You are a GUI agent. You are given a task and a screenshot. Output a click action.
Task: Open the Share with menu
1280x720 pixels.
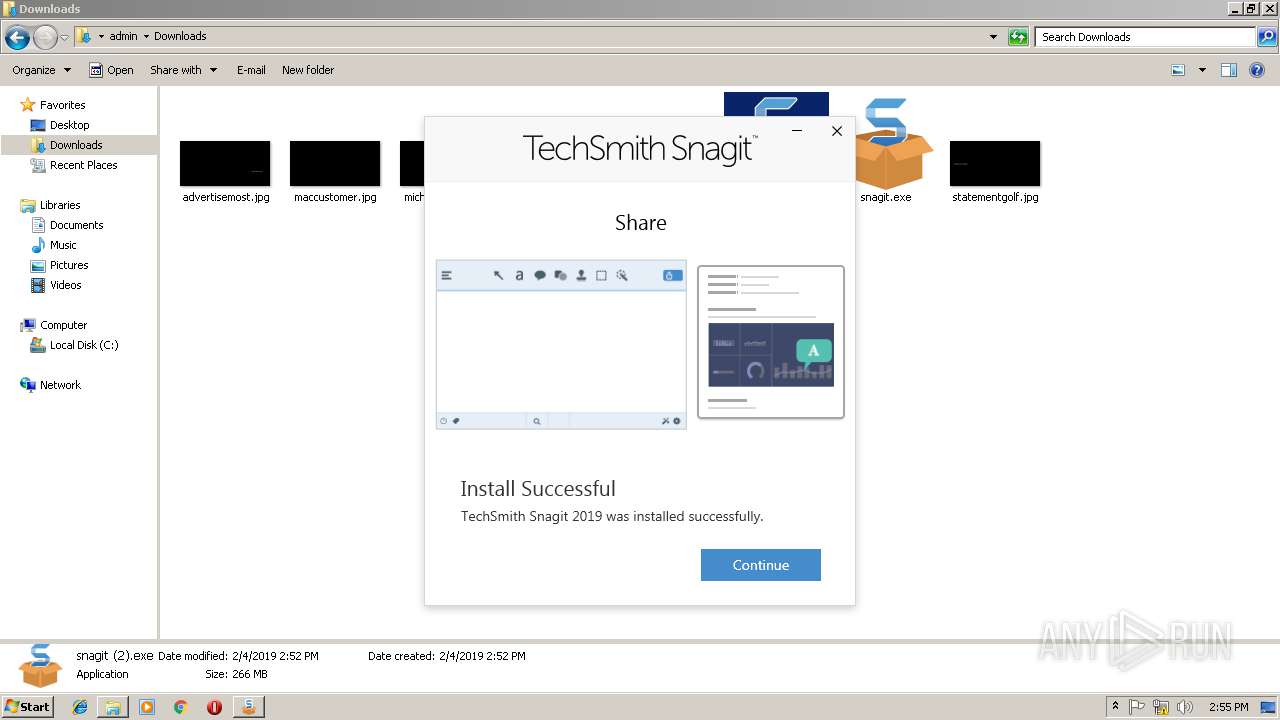pyautogui.click(x=183, y=70)
